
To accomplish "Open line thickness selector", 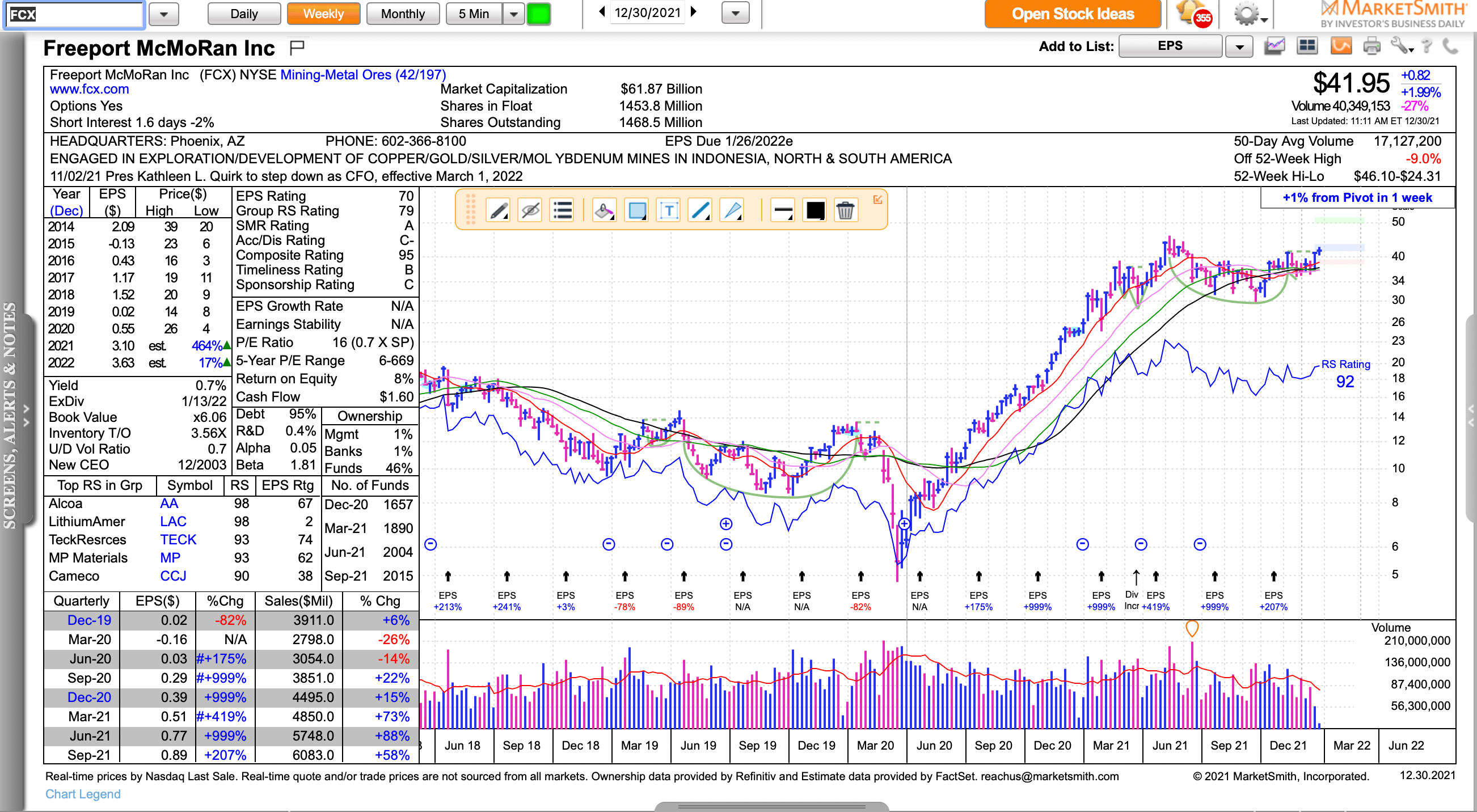I will pyautogui.click(x=783, y=210).
